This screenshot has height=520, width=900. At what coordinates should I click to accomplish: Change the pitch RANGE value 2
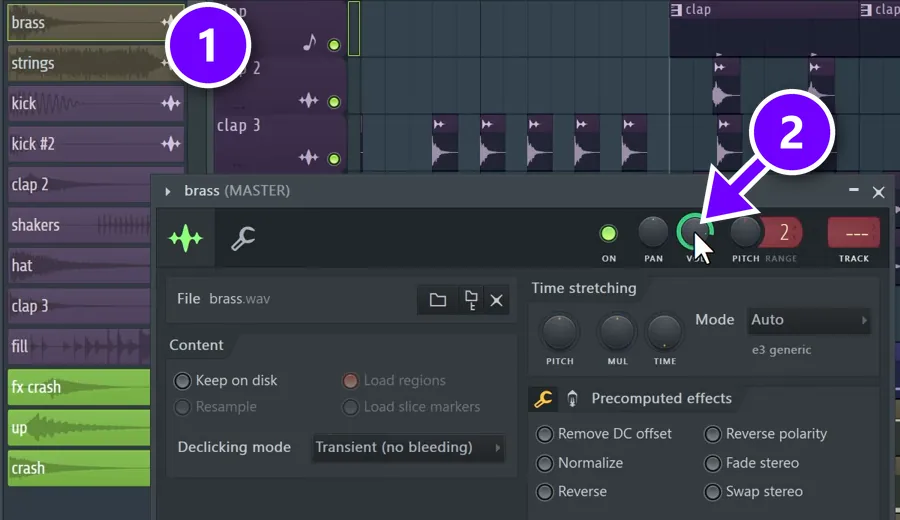[783, 232]
